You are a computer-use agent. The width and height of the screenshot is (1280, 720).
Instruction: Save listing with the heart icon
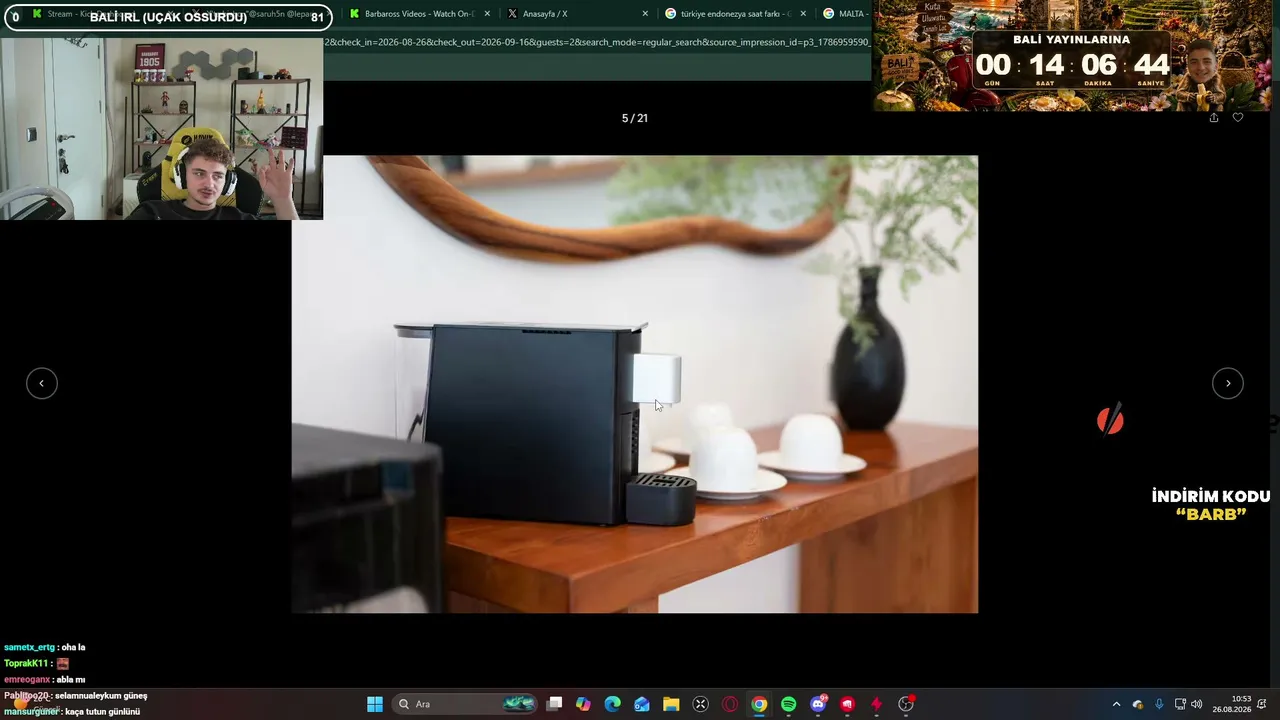tap(1238, 118)
